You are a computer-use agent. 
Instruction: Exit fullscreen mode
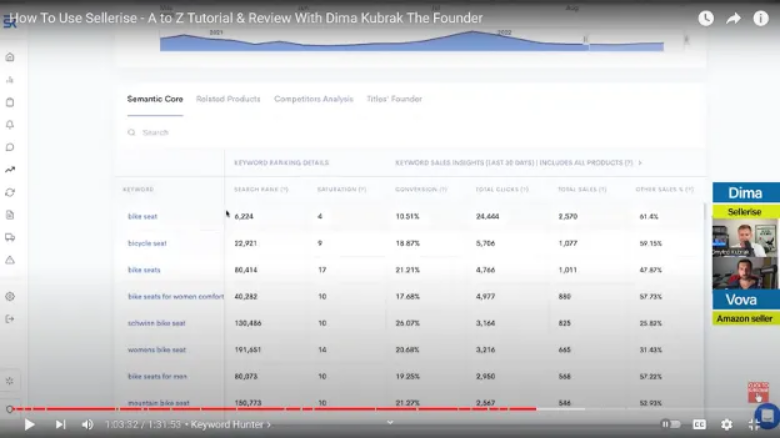754,425
